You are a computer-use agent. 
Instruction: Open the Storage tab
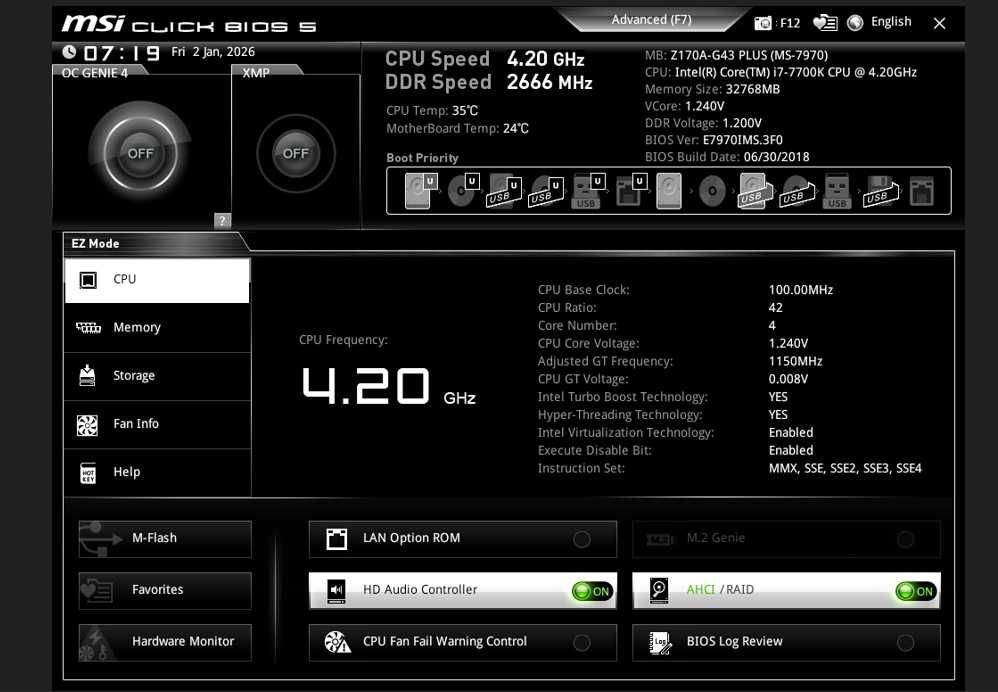coord(157,376)
